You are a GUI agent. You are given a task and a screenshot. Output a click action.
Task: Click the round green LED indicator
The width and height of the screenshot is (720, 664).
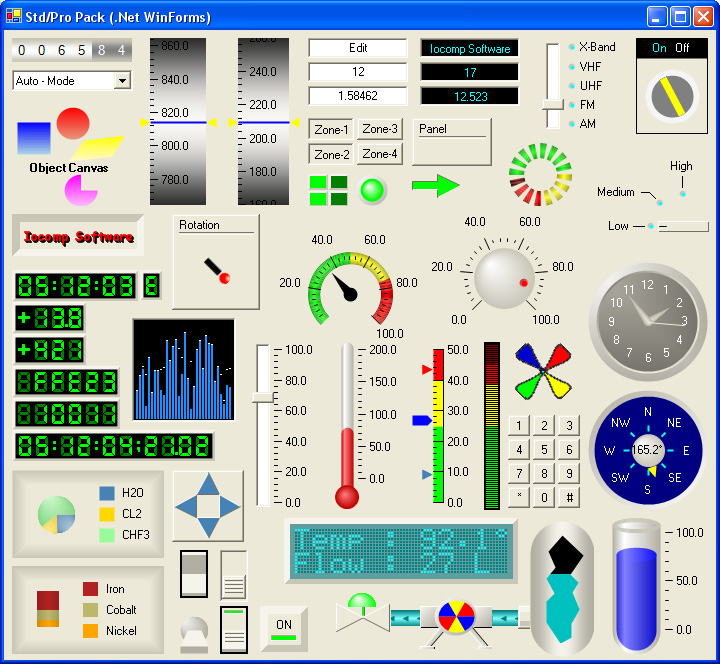coord(372,190)
